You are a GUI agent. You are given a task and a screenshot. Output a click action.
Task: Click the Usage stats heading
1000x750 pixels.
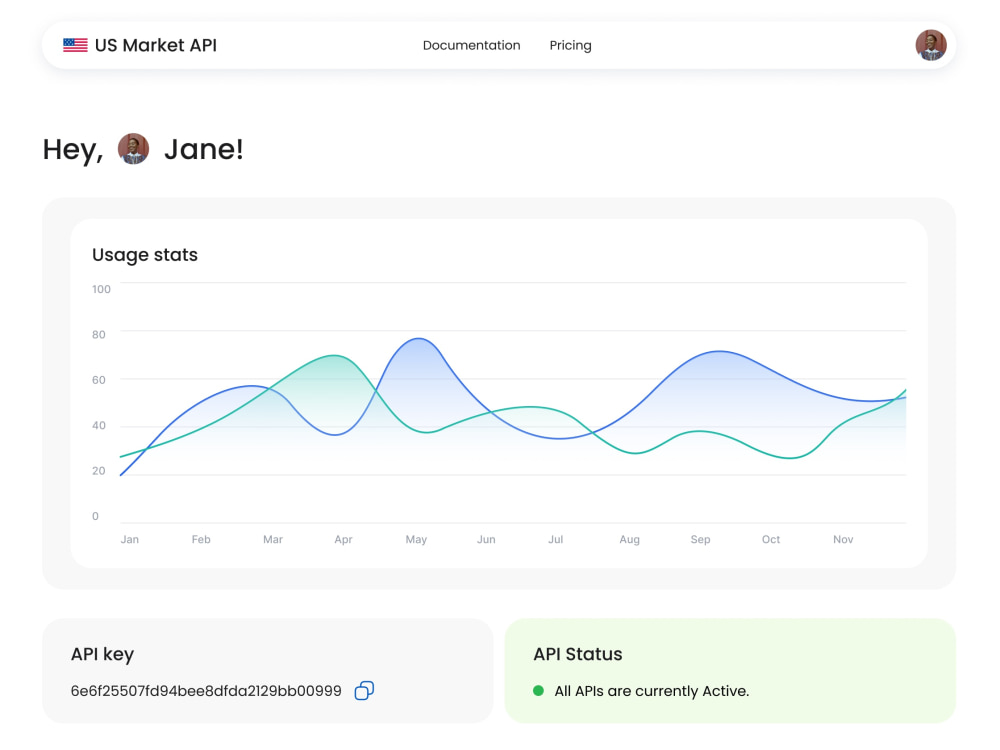(145, 254)
